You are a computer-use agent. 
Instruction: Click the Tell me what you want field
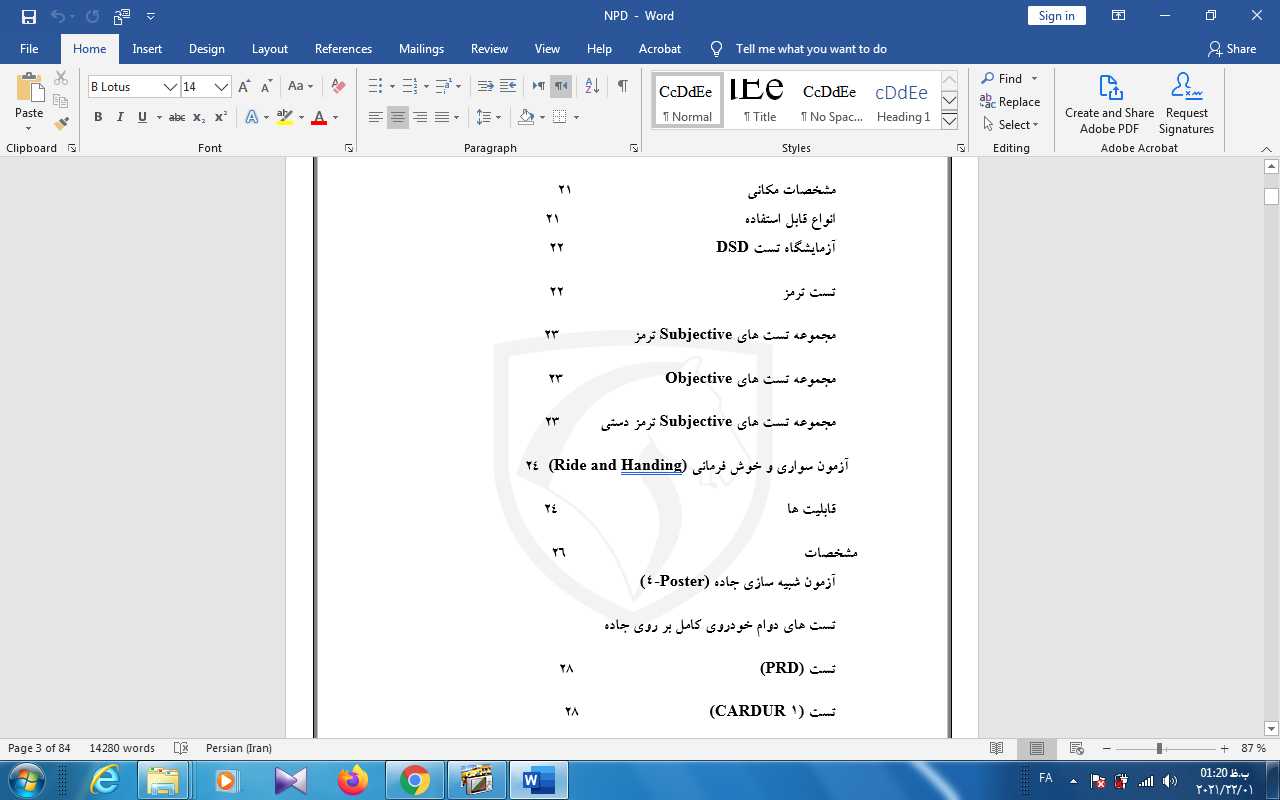(810, 49)
